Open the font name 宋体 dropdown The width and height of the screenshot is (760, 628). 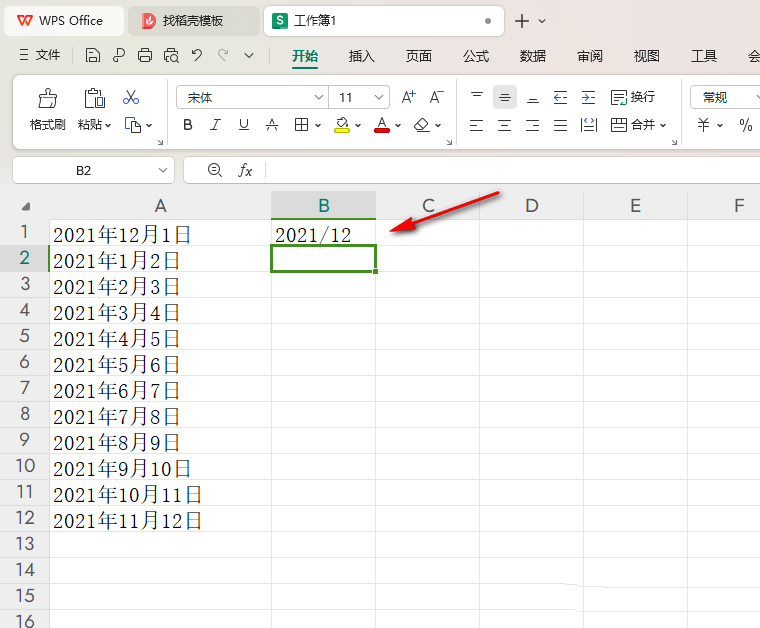coord(318,97)
